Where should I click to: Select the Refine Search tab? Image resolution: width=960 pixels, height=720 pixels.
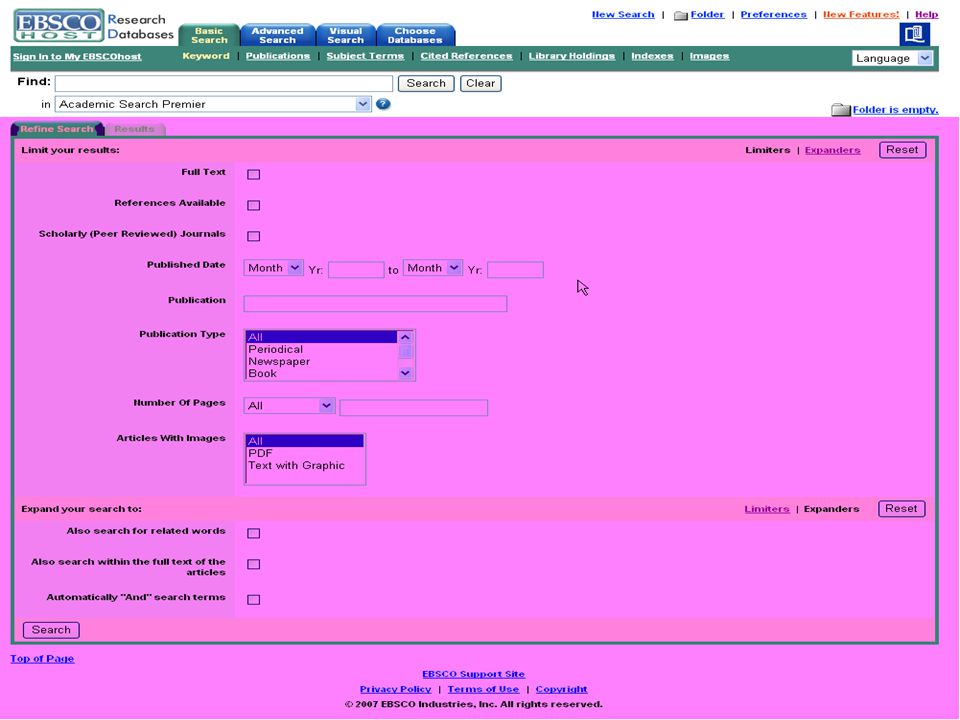tap(57, 129)
